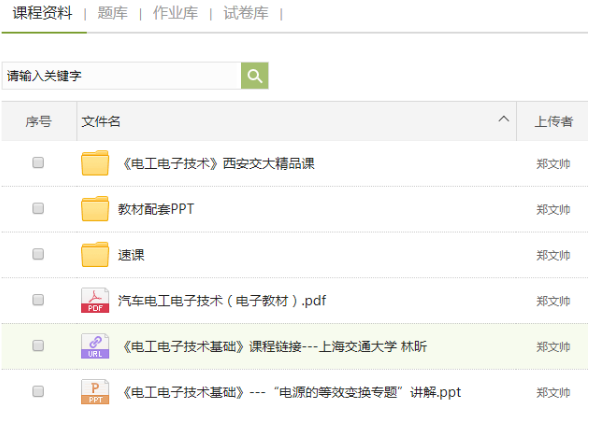592x422 pixels.
Task: Click the 上传者 column header
Action: (553, 122)
